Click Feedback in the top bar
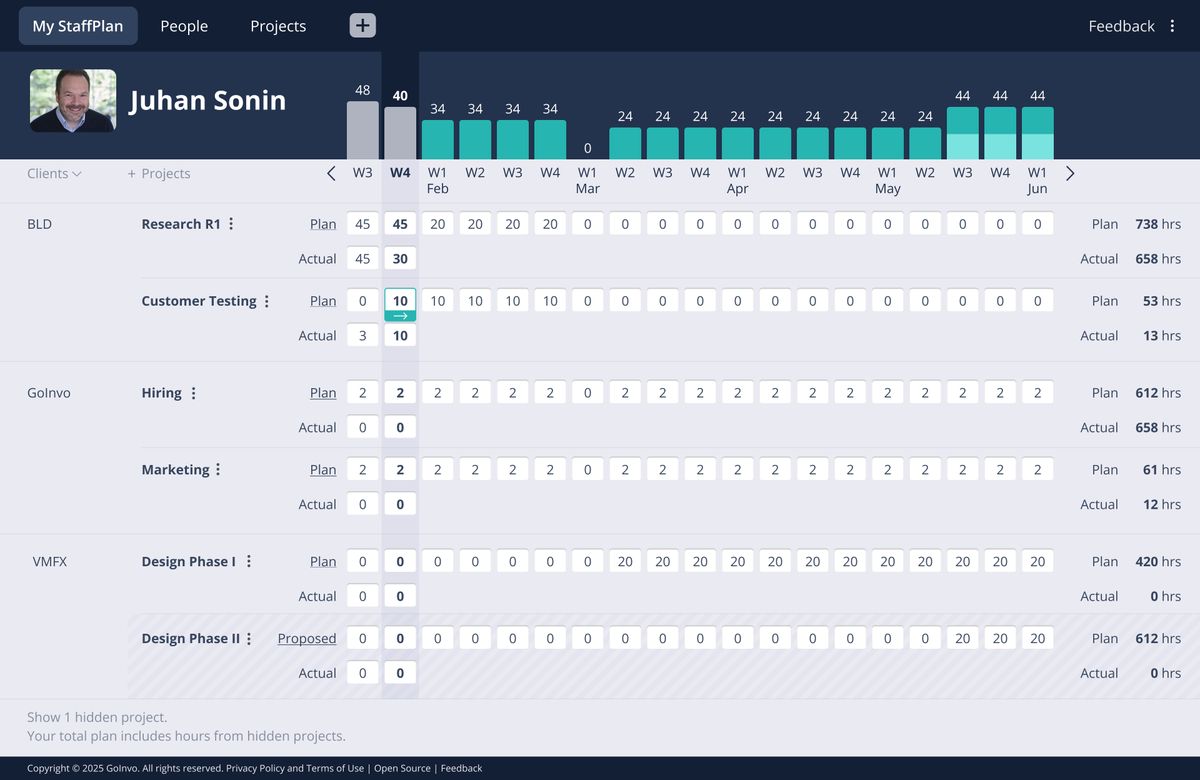Image resolution: width=1200 pixels, height=780 pixels. click(1121, 26)
